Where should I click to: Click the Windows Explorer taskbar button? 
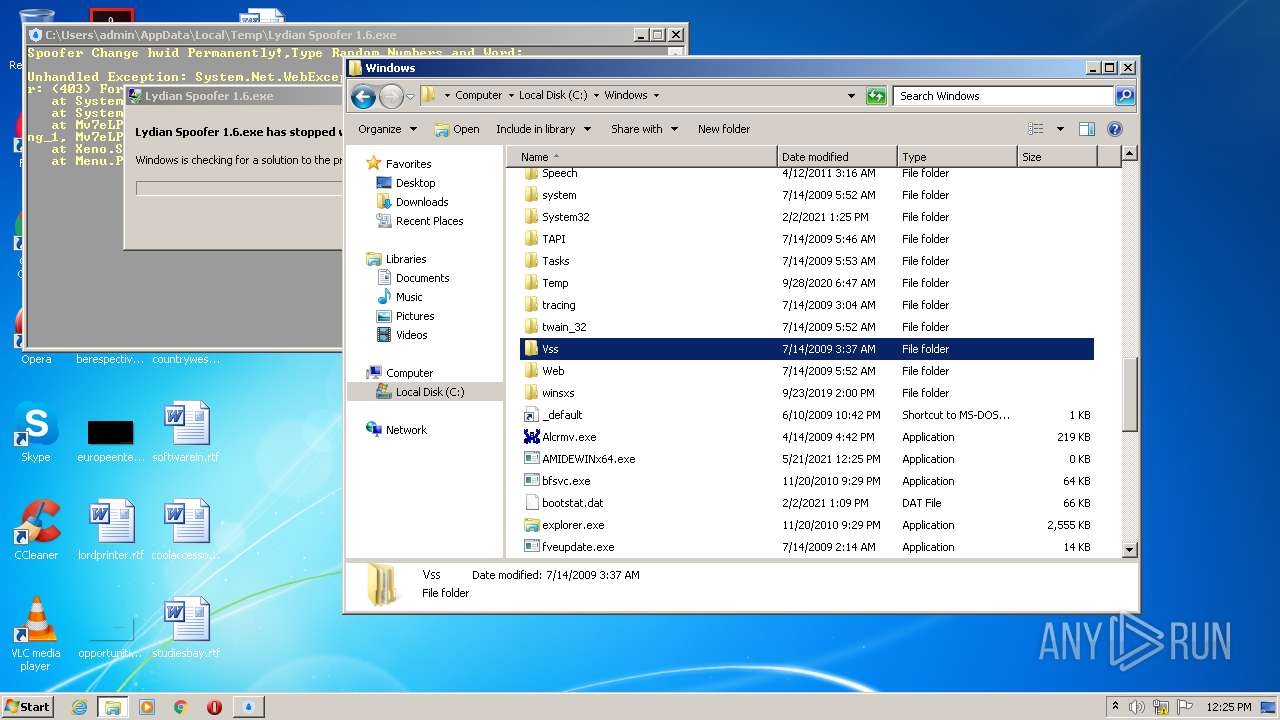[x=112, y=707]
